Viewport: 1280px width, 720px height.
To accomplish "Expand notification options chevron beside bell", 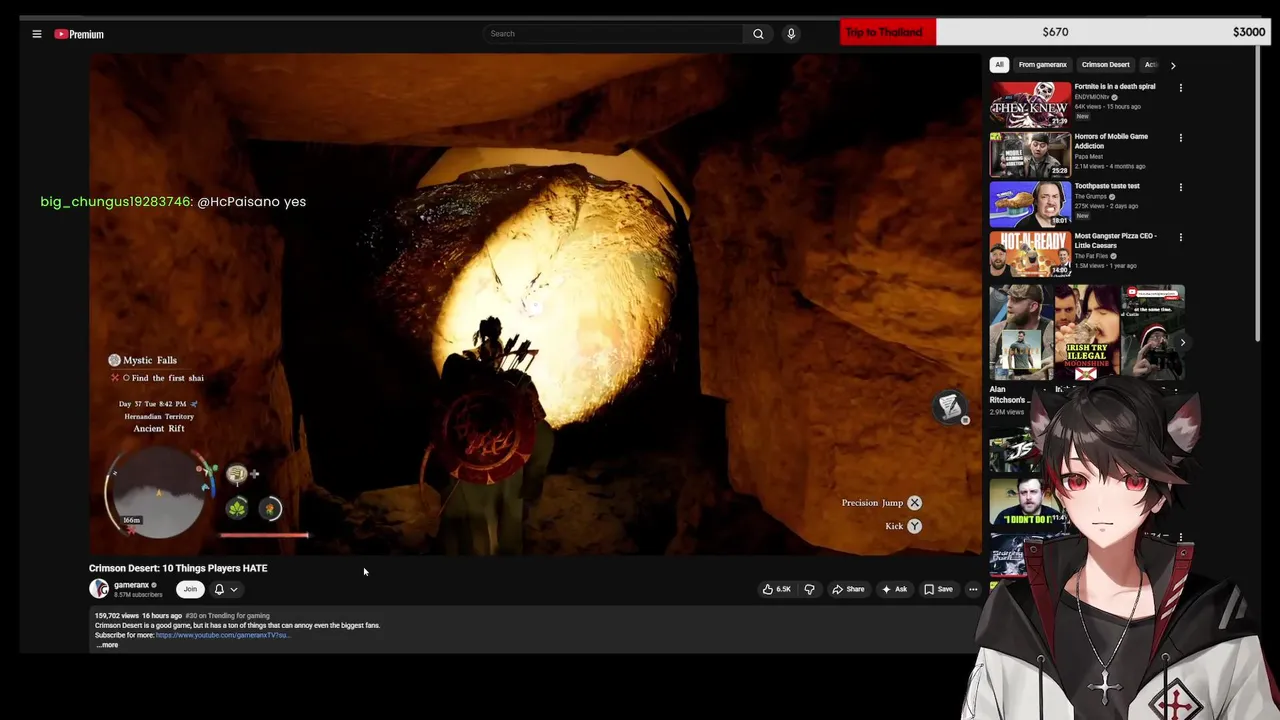I will (234, 589).
